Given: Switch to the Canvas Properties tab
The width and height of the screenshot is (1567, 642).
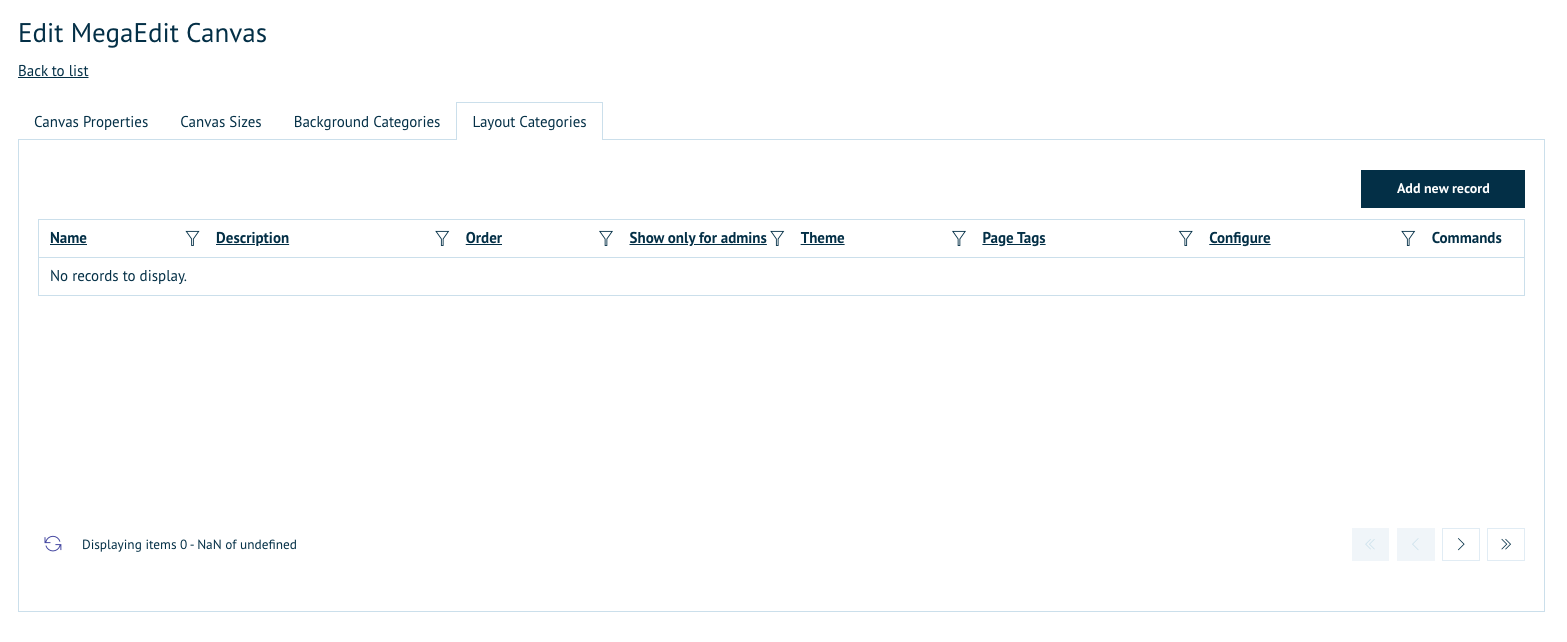Looking at the screenshot, I should 91,122.
